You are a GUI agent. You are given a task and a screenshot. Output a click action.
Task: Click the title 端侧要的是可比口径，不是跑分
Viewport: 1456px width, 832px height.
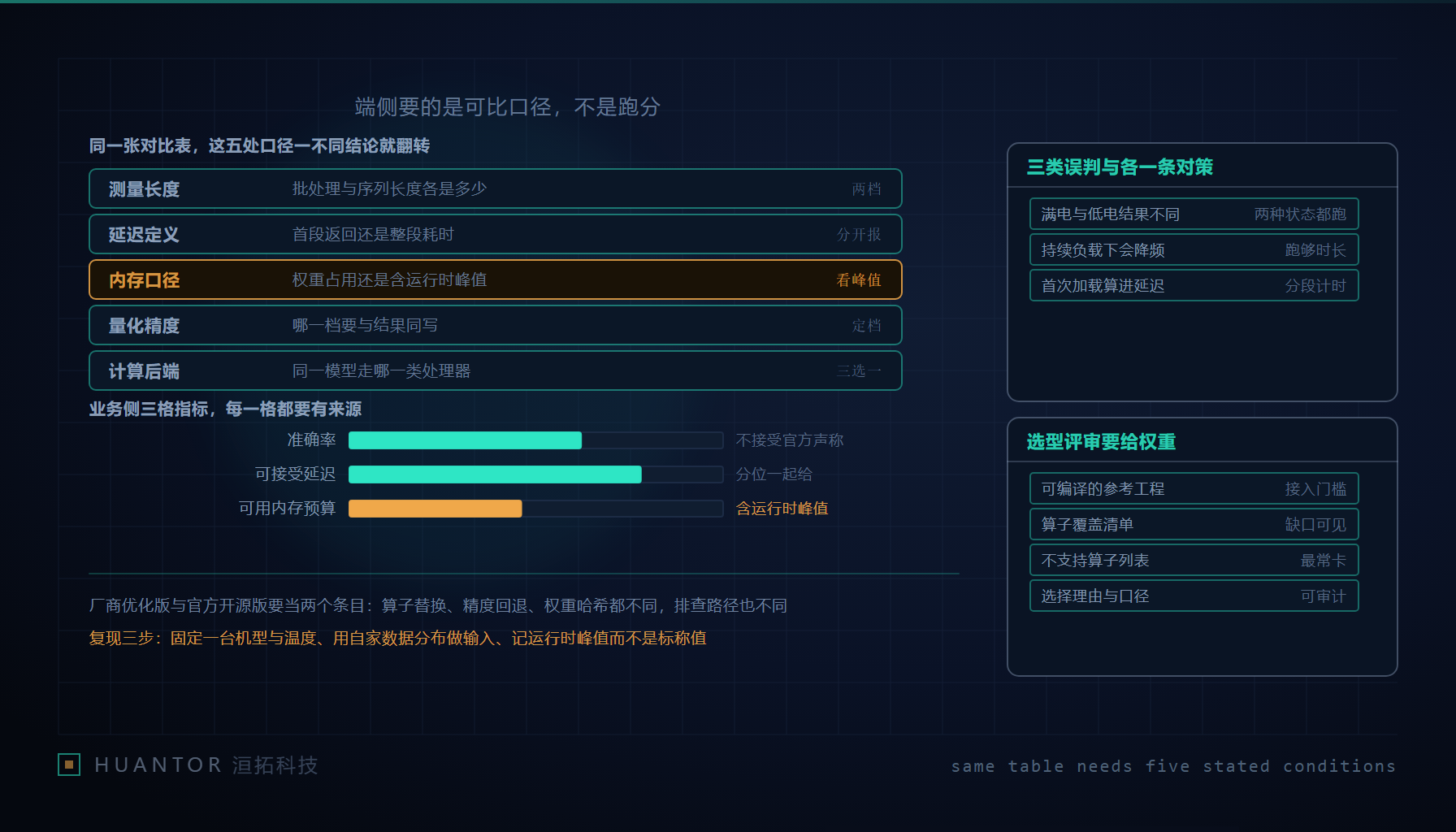[x=508, y=107]
